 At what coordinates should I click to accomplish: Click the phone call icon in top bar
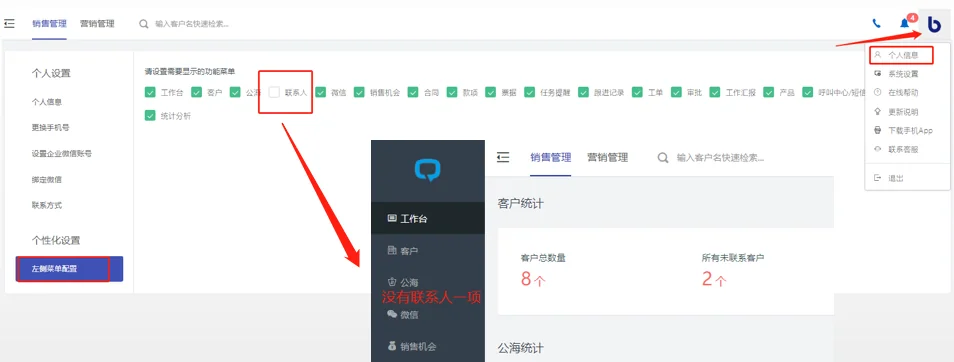click(x=877, y=24)
